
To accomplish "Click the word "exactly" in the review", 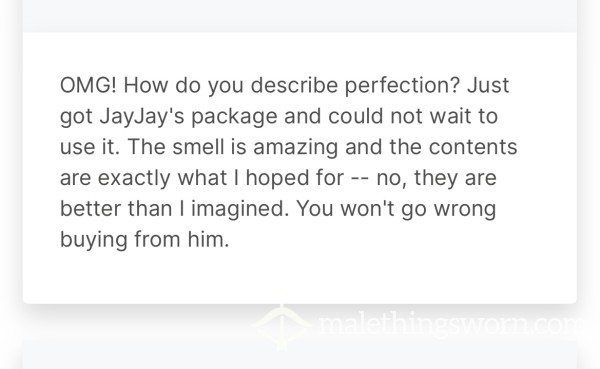I will point(134,179).
